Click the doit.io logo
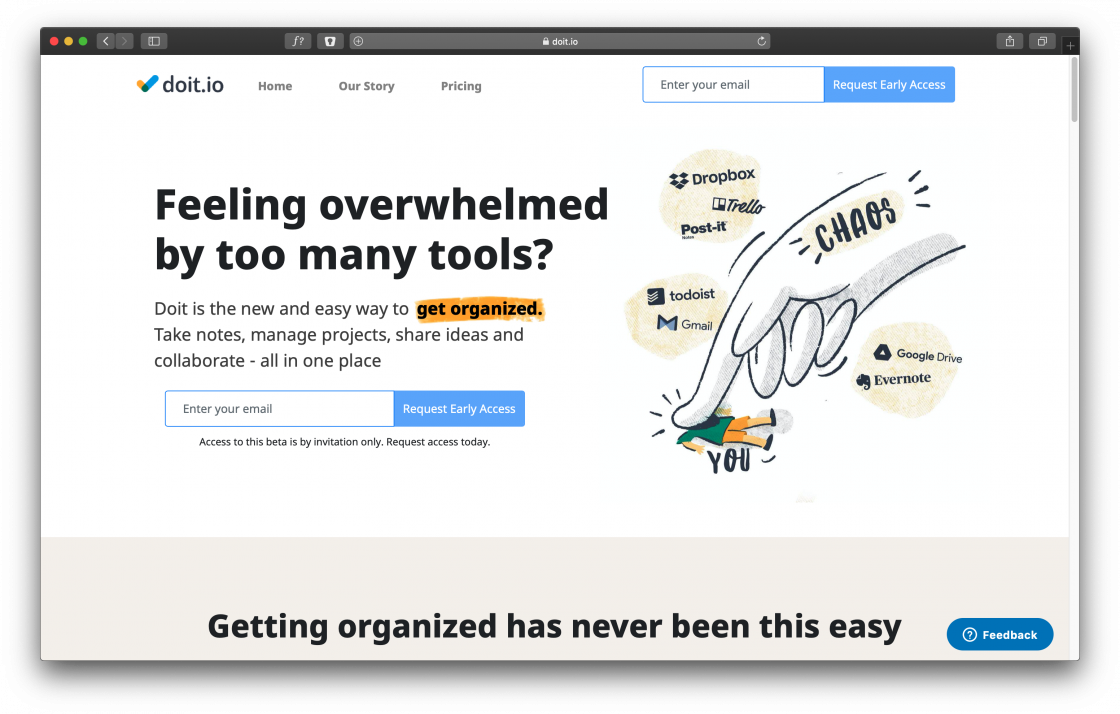This screenshot has width=1120, height=714. [180, 85]
